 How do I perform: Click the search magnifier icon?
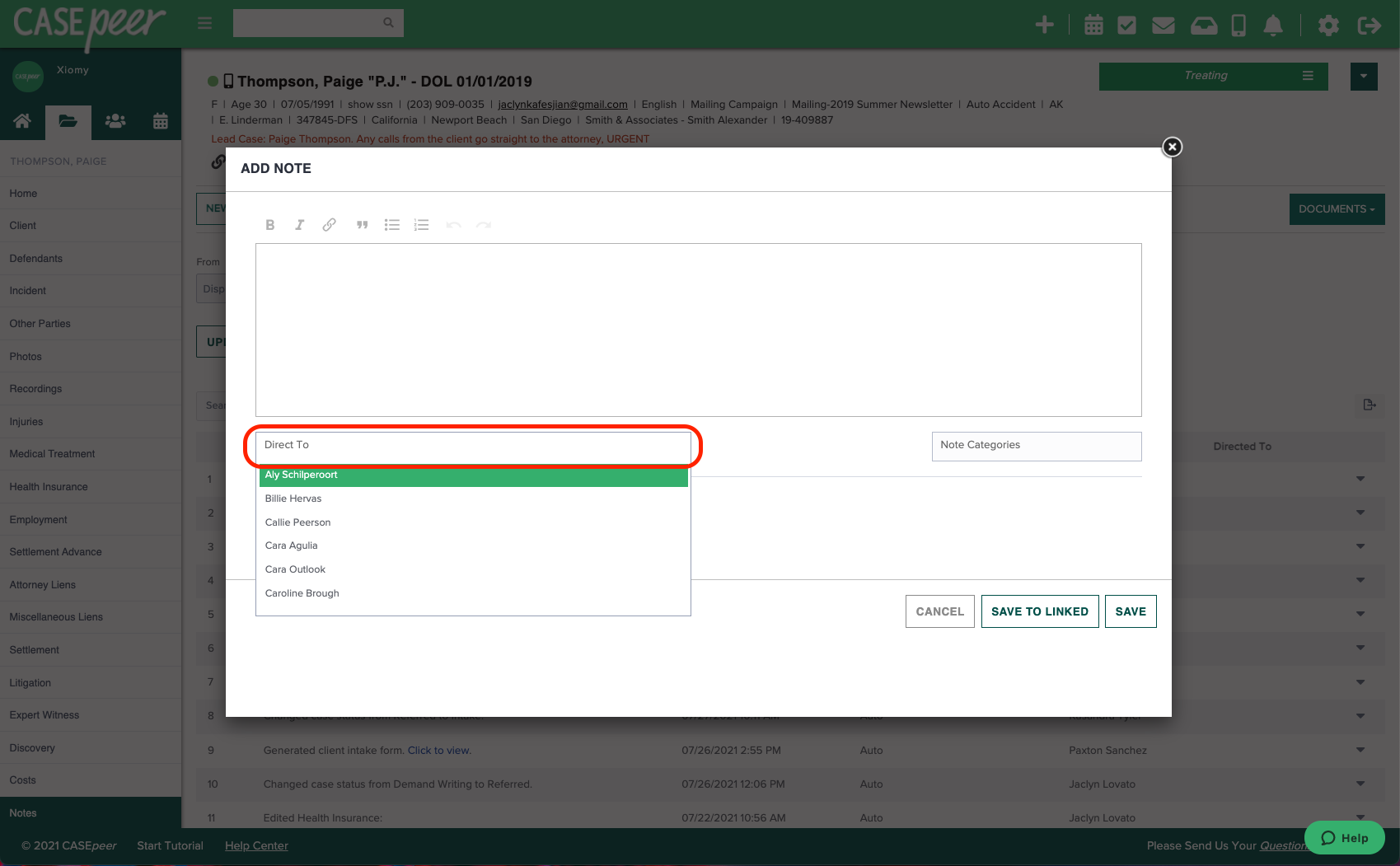coord(388,23)
